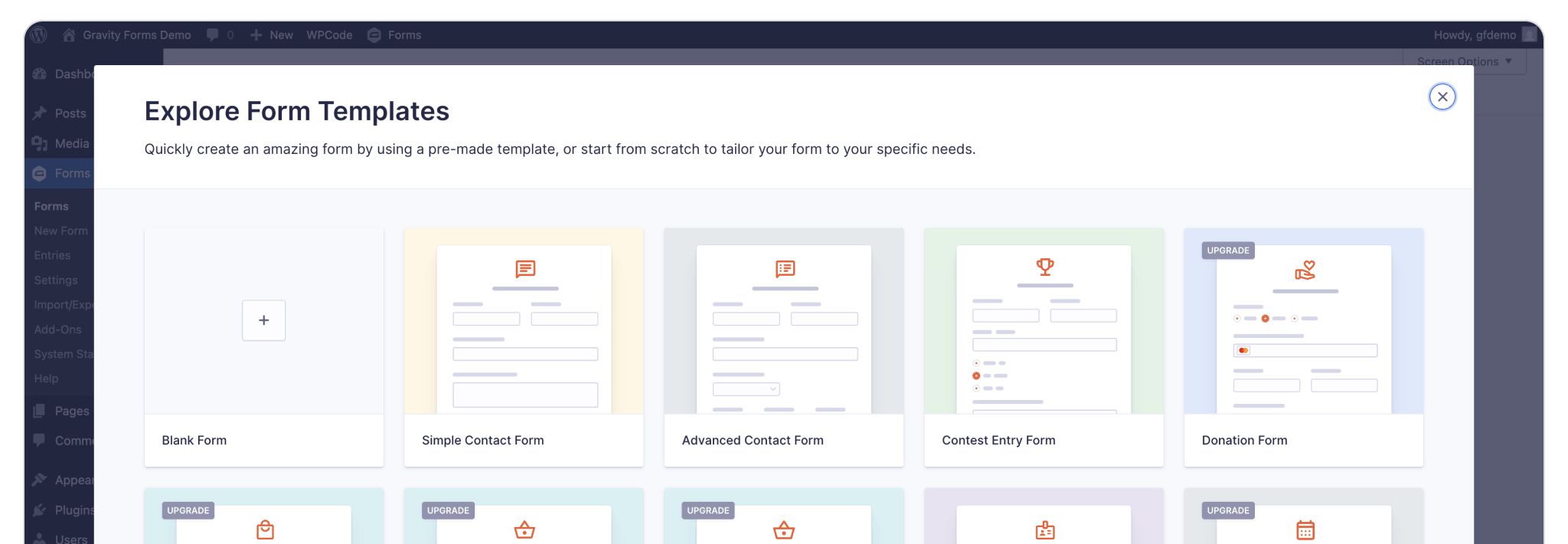
Task: Click New Form in sidebar submenu
Action: tap(61, 231)
